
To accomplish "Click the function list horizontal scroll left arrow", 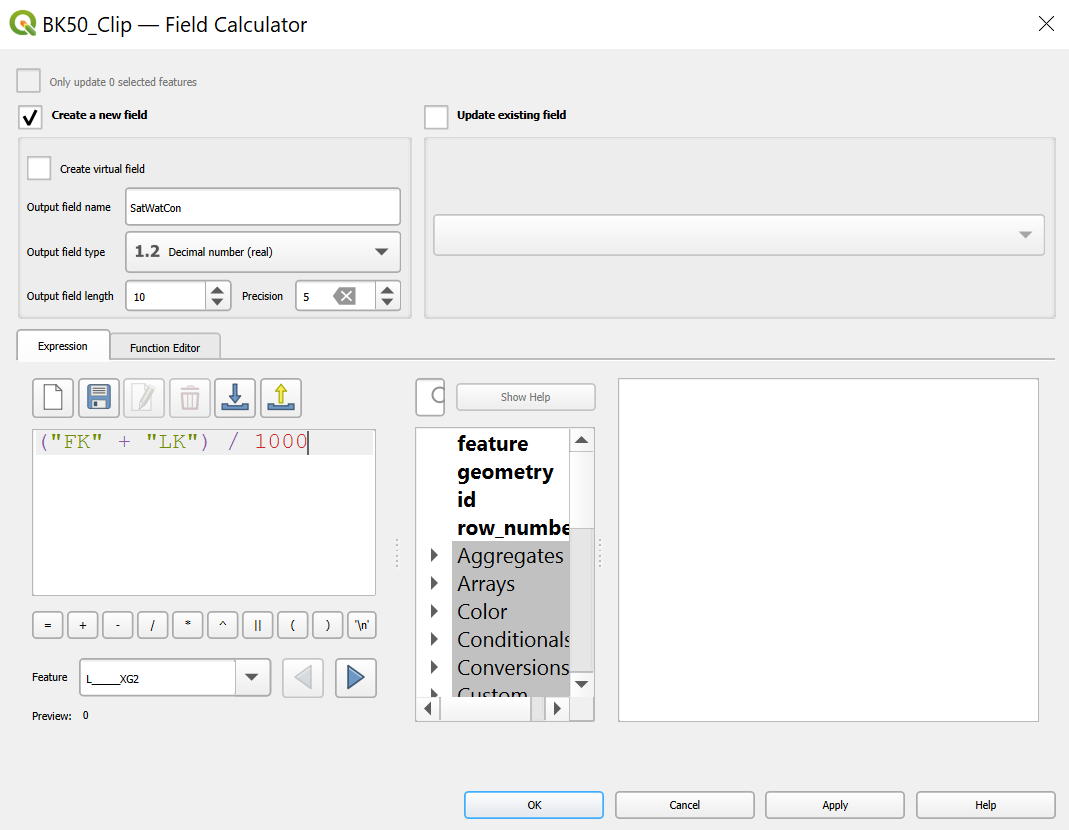I will coord(427,709).
